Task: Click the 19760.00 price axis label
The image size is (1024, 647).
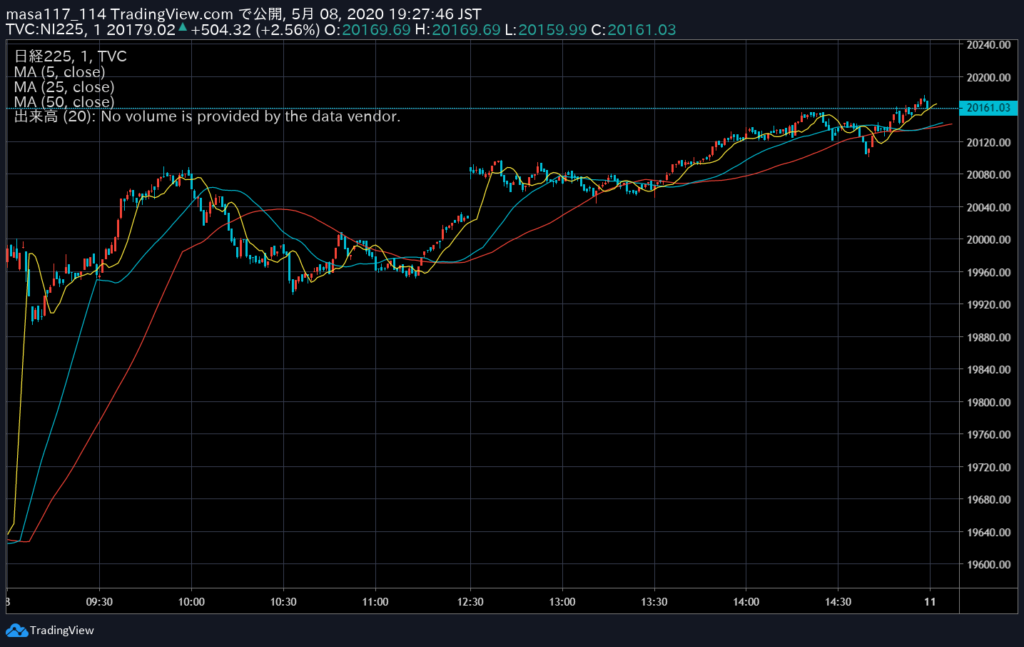Action: [x=988, y=435]
